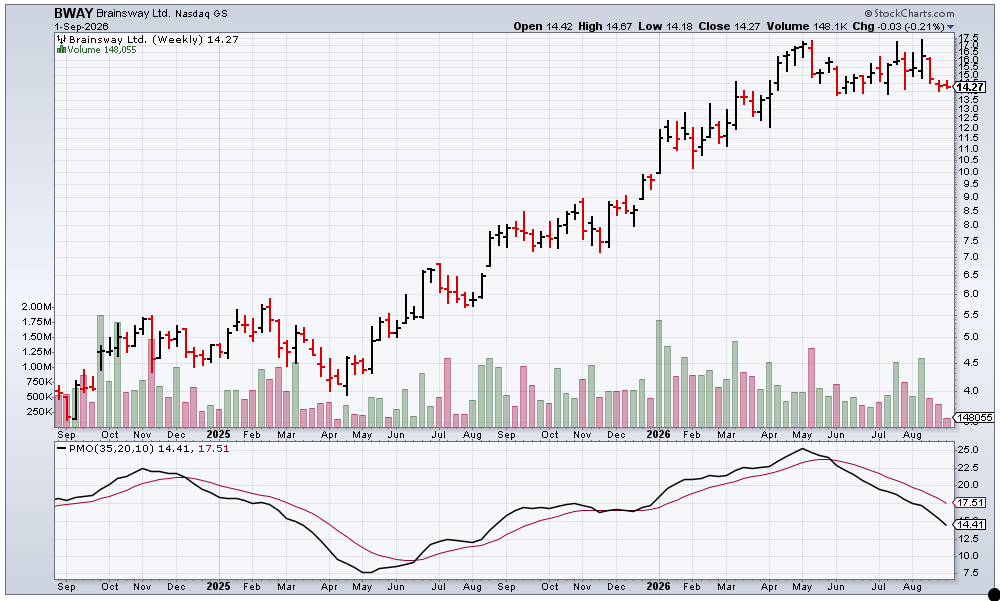Click the 2.00M volume axis label
1000x601 pixels.
[36, 306]
